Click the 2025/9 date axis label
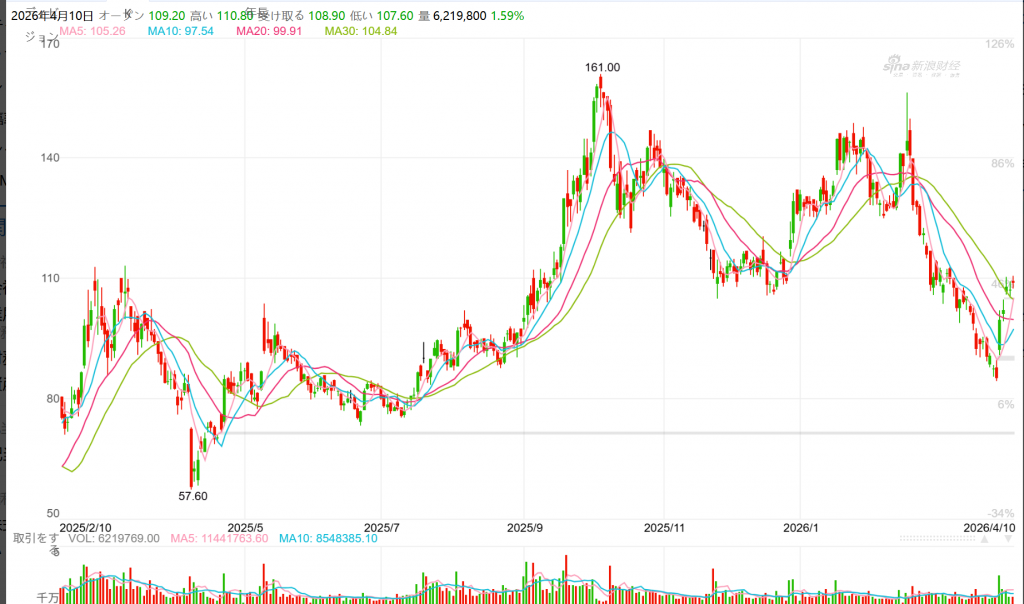This screenshot has height=604, width=1024. tap(525, 526)
